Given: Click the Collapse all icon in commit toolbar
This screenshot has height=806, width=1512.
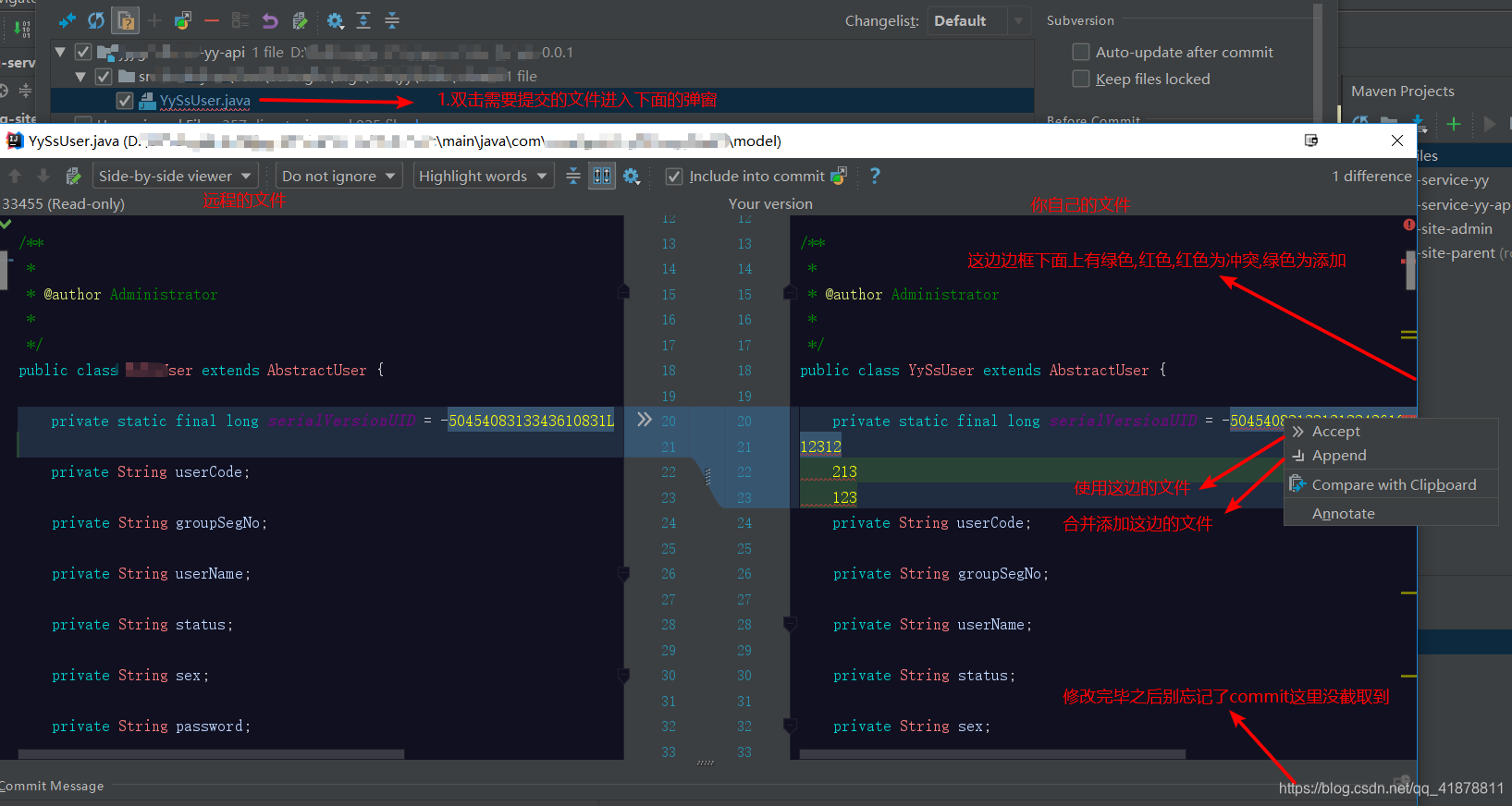Looking at the screenshot, I should pos(392,20).
